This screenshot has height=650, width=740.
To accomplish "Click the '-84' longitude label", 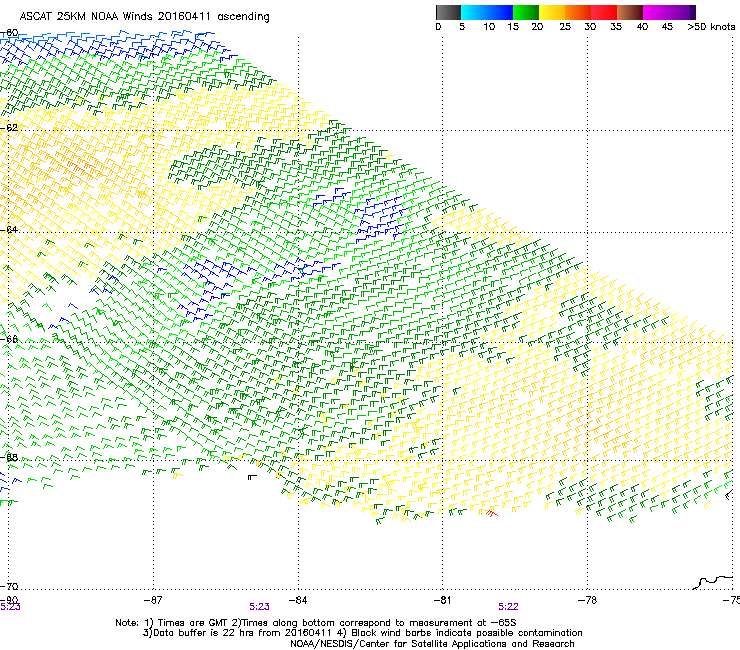I will [298, 600].
